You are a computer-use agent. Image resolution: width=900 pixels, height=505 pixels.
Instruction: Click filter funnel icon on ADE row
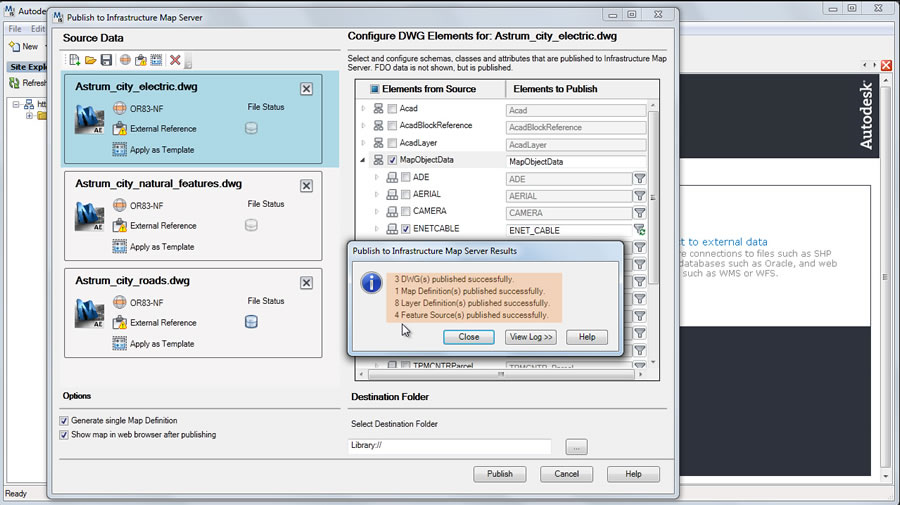(639, 178)
